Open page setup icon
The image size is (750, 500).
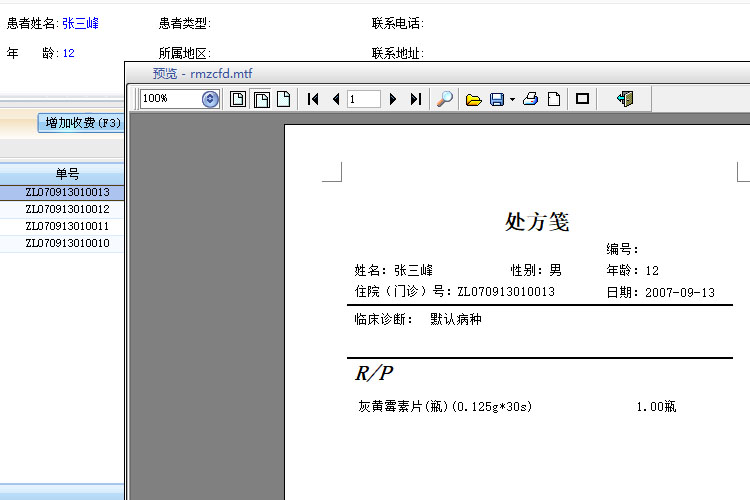point(554,99)
